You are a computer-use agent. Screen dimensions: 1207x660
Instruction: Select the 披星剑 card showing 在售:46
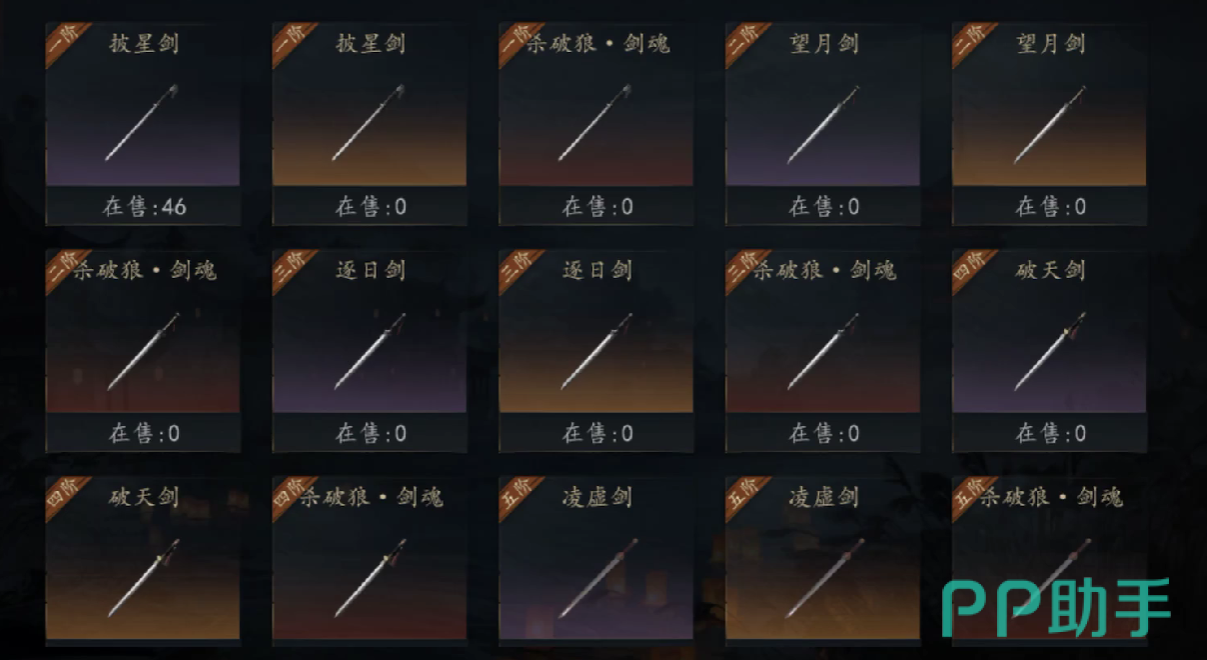point(143,124)
